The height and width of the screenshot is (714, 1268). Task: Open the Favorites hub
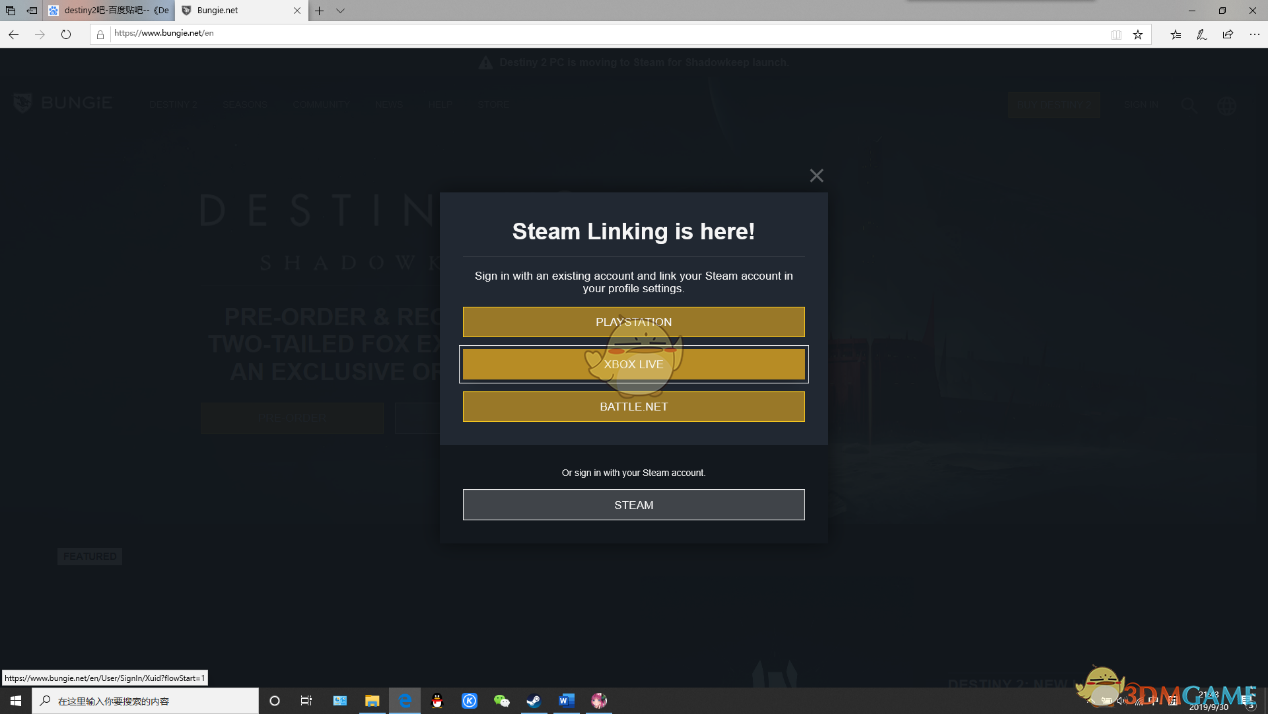pyautogui.click(x=1175, y=34)
